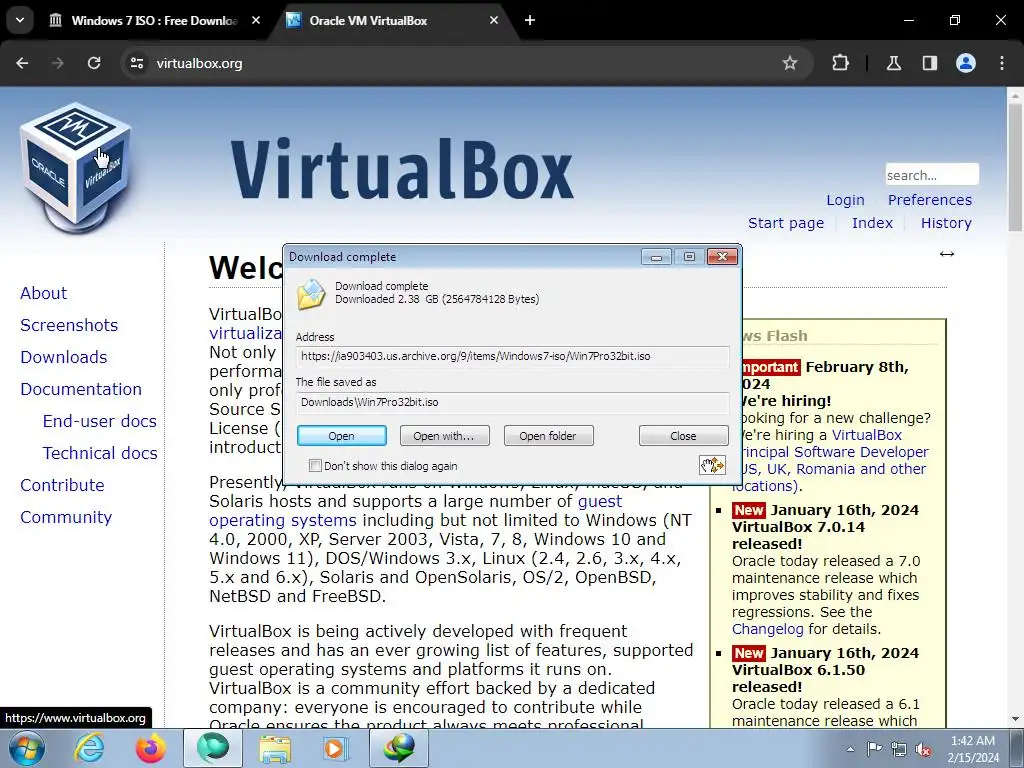Open the Index link
The width and height of the screenshot is (1024, 768).
tap(872, 223)
